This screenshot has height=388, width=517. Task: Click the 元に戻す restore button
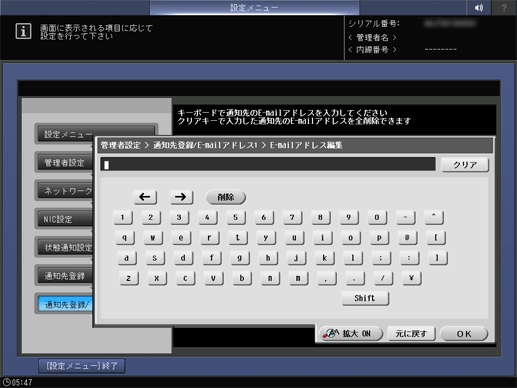coord(411,333)
